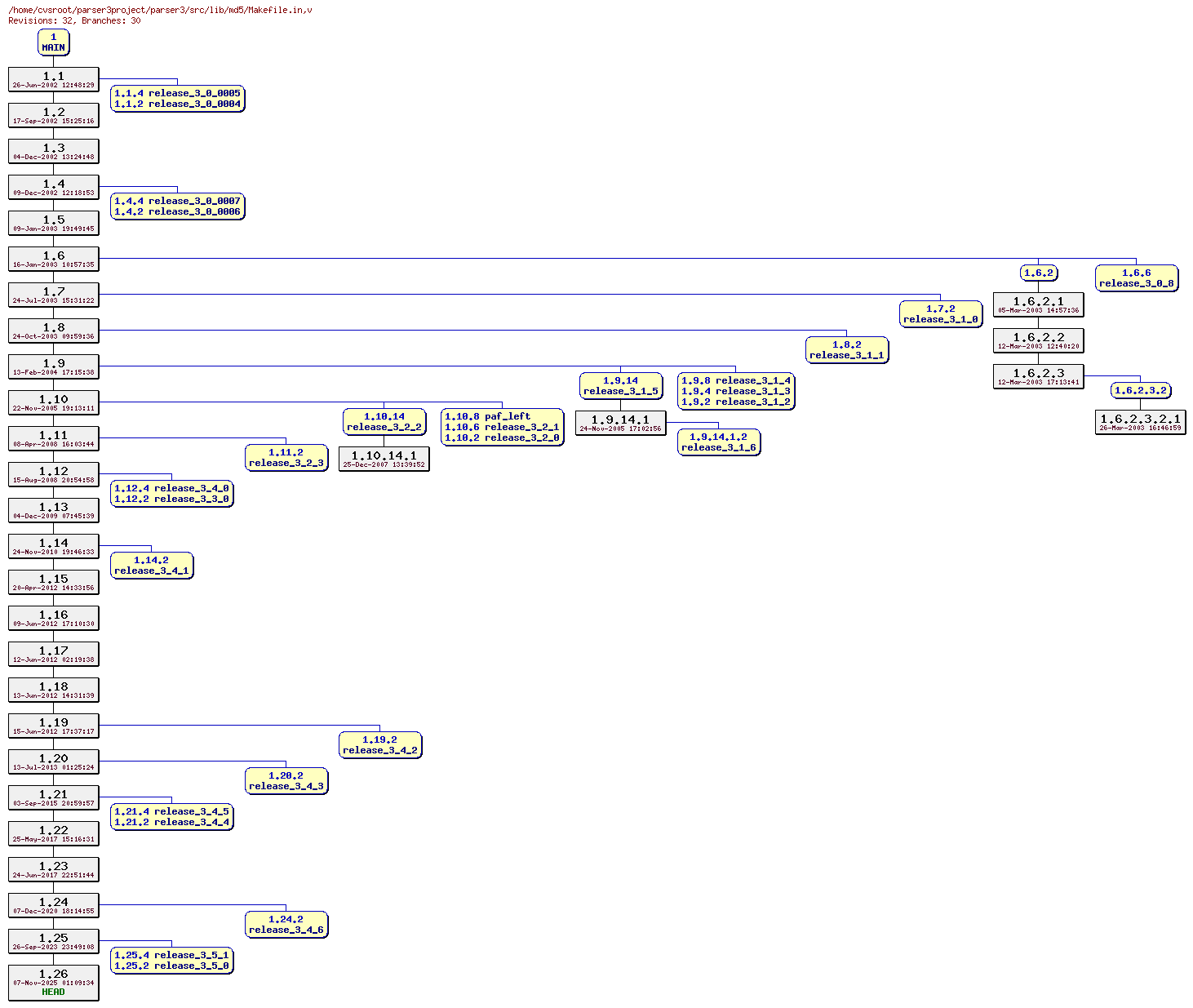Click tag release_3_0_0005
Image resolution: width=1193 pixels, height=1008 pixels.
coord(194,93)
